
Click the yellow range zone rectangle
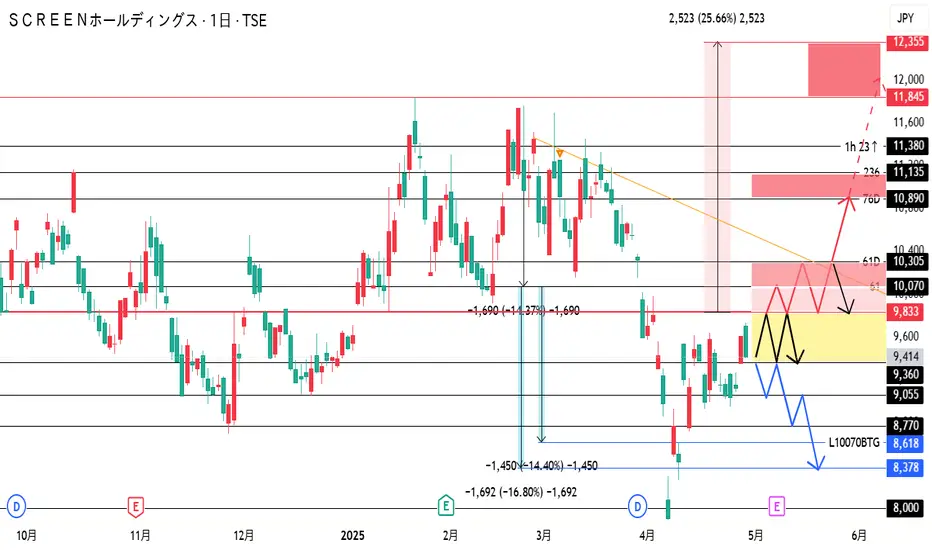point(819,337)
